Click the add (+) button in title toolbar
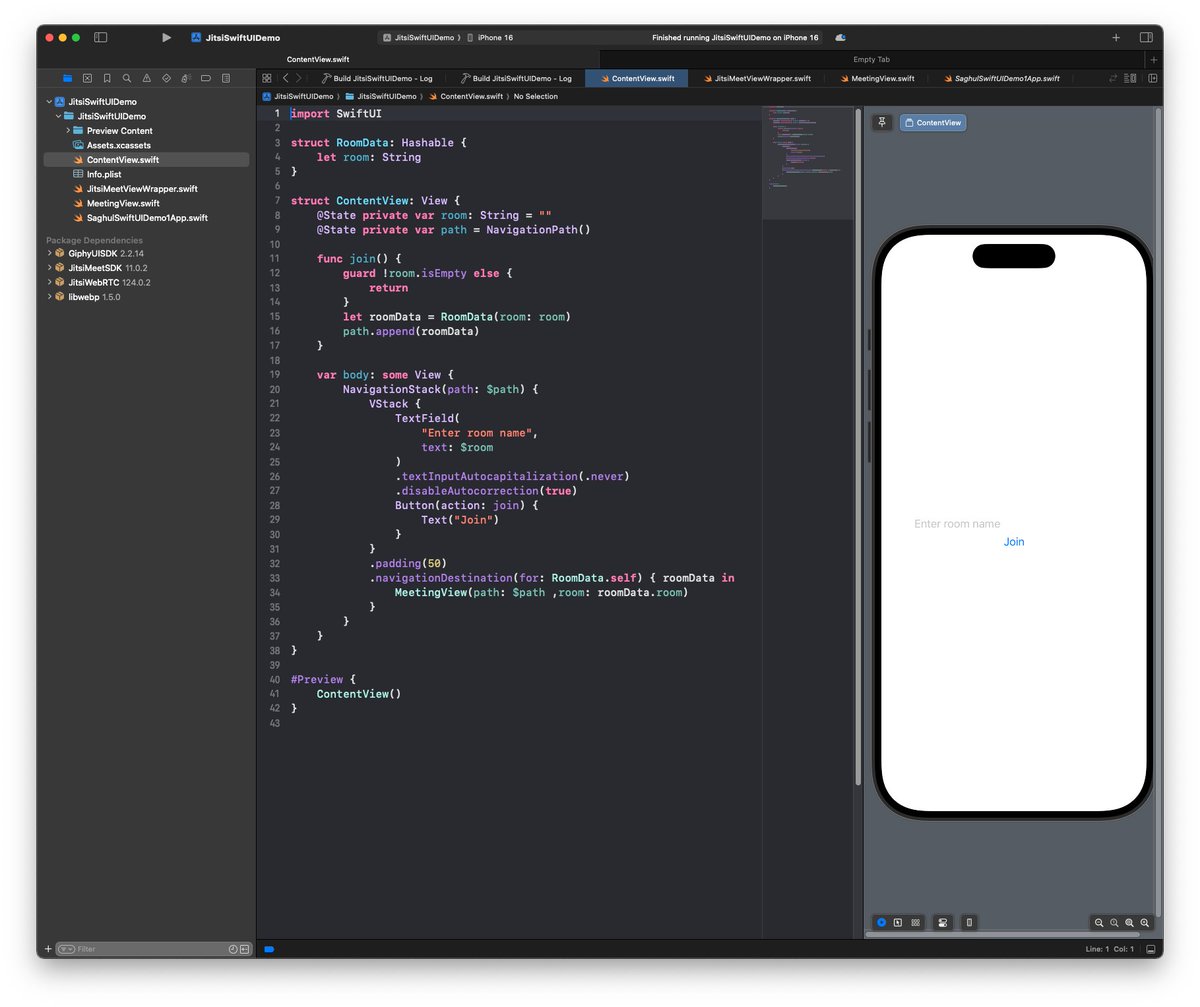This screenshot has height=1007, width=1200. [1116, 37]
